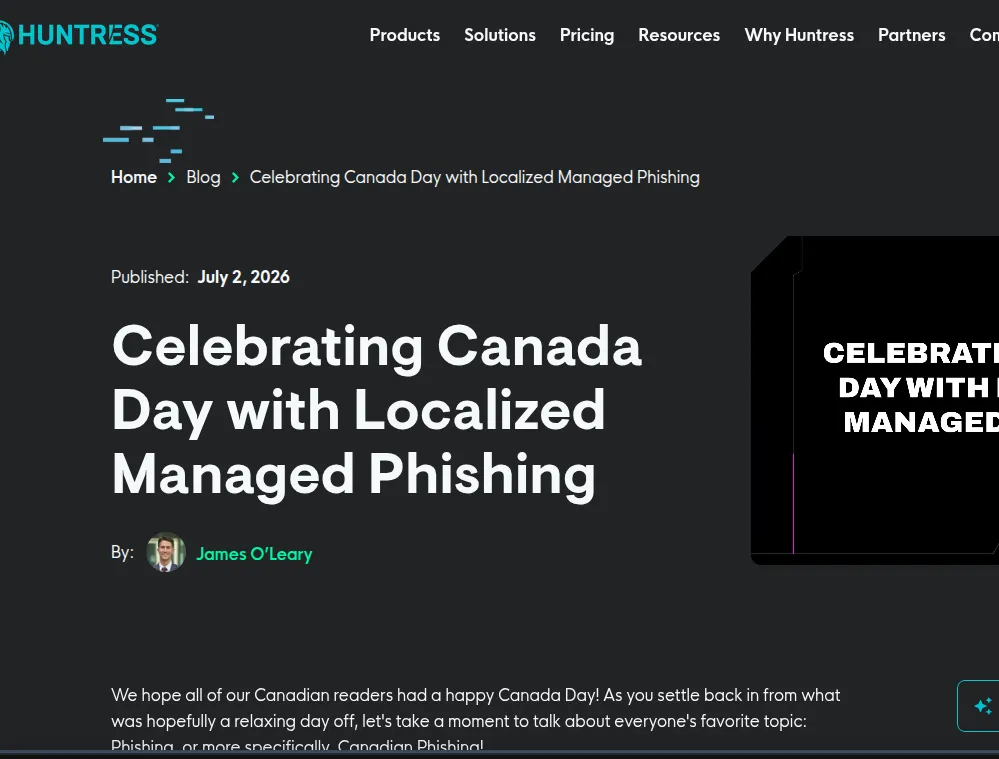This screenshot has width=999, height=759.
Task: Expand the Resources menu
Action: pos(679,35)
